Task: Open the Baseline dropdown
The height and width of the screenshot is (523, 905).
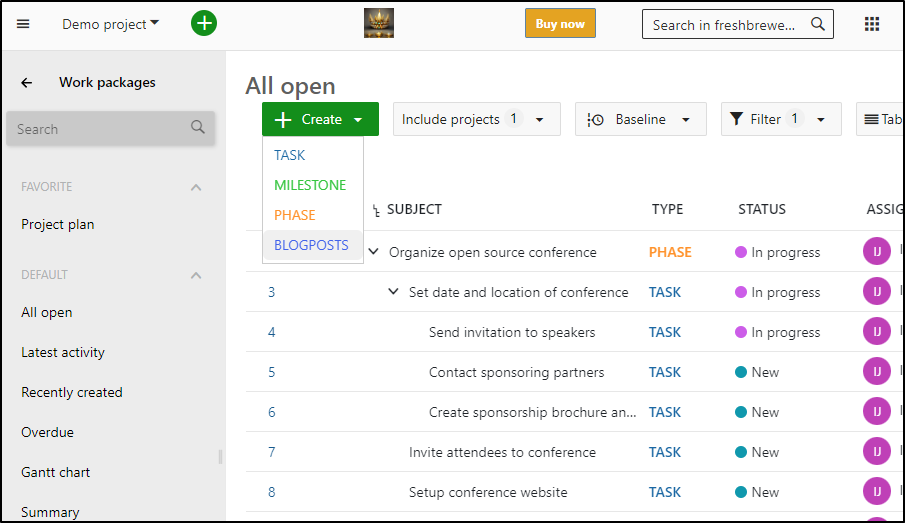Action: point(641,119)
